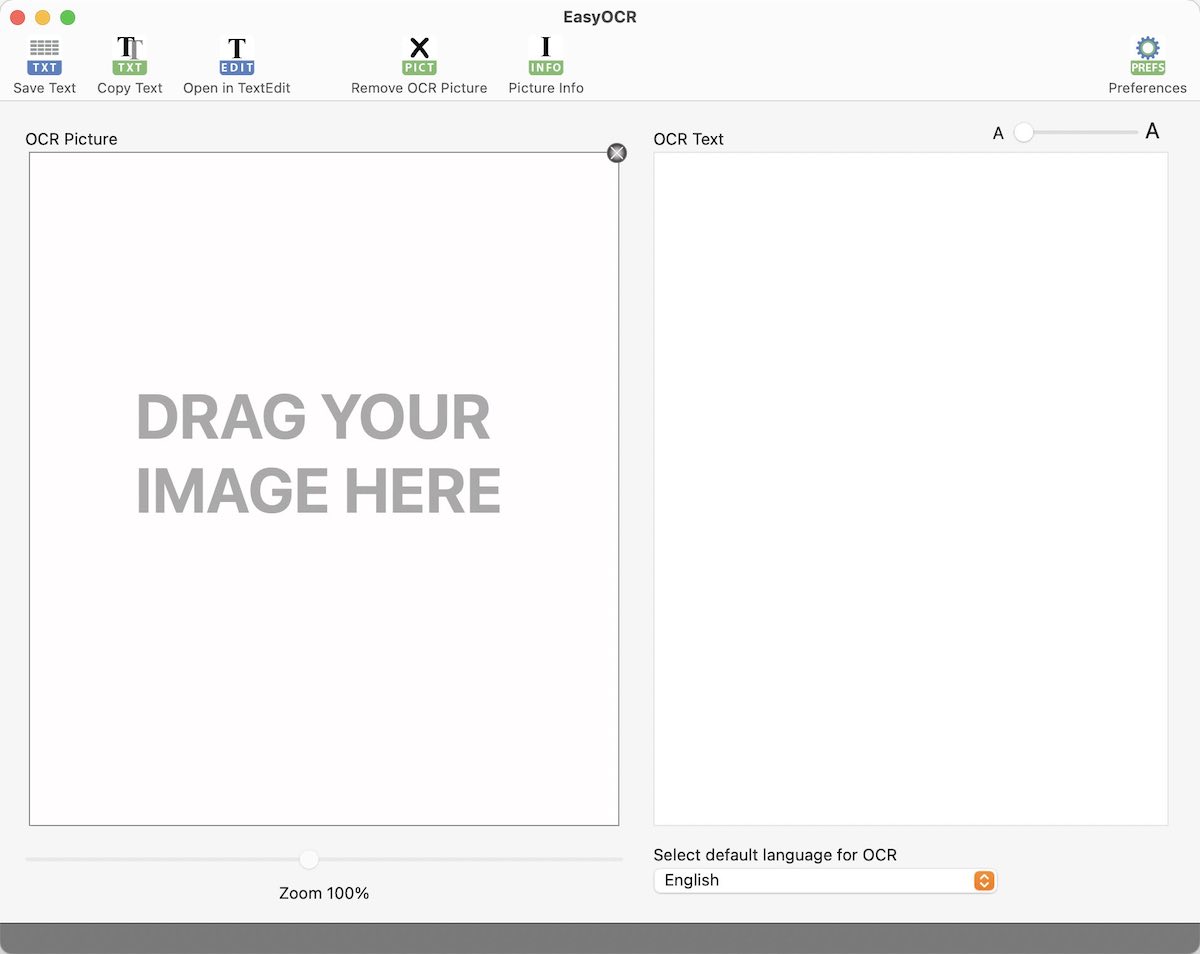The image size is (1200, 954).
Task: Click the Save Text toolbar icon
Action: click(x=45, y=57)
